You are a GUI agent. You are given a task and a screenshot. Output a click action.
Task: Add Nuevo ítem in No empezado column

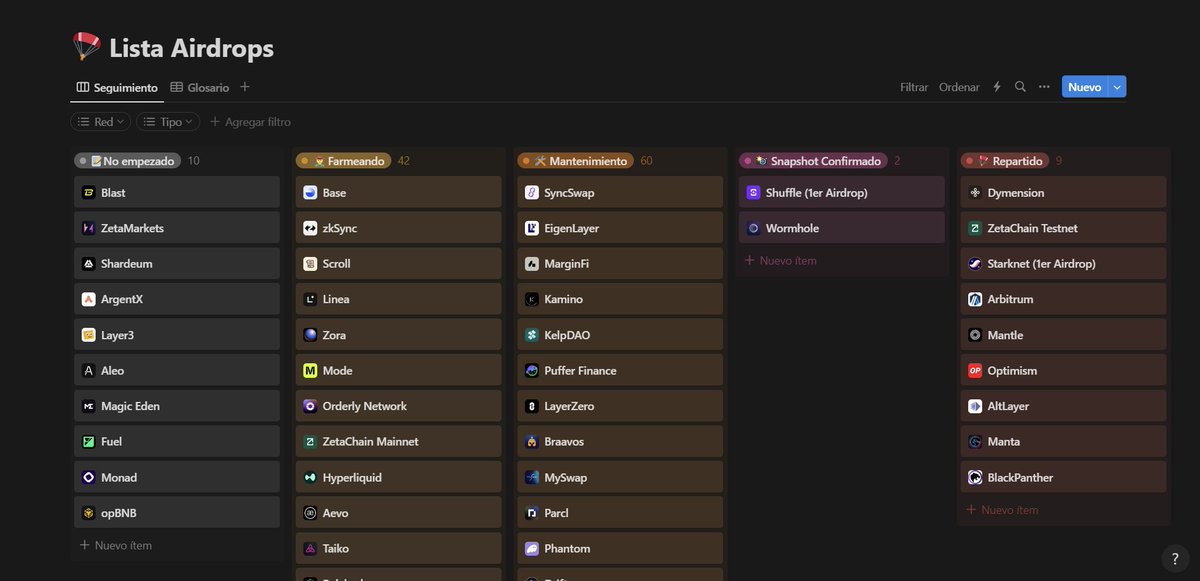[116, 545]
